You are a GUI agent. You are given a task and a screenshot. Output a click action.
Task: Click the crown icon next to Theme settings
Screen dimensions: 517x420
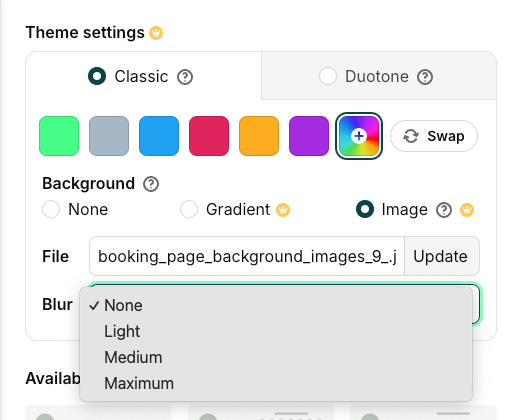[x=156, y=33]
